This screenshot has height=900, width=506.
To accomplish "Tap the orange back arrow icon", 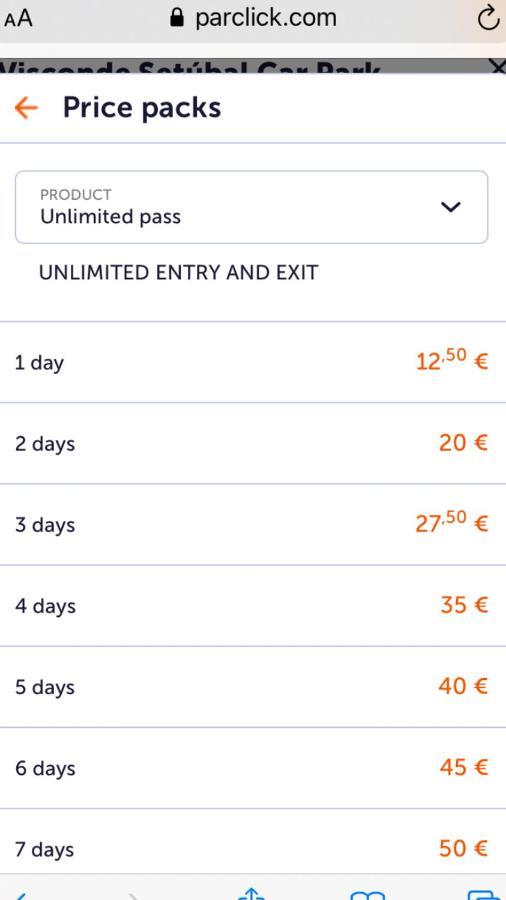I will point(26,107).
